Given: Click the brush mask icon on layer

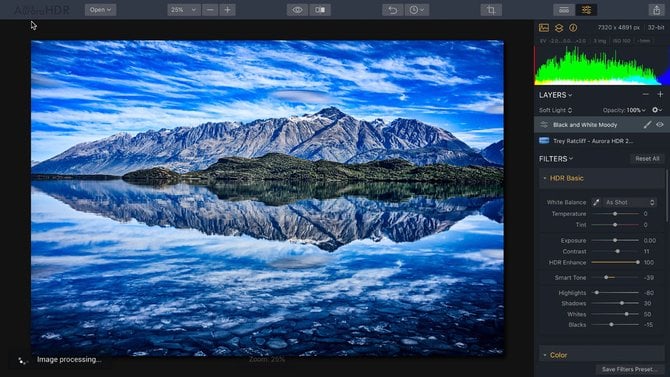Looking at the screenshot, I should (647, 125).
